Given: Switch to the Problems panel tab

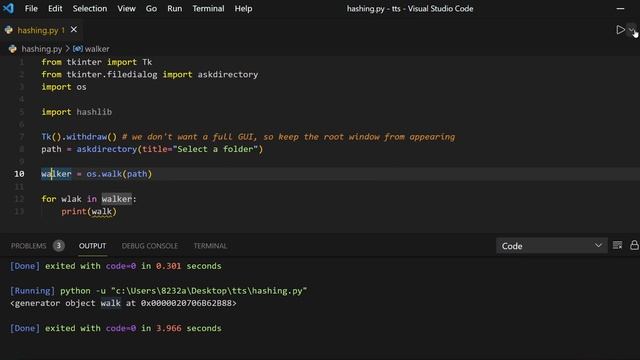Looking at the screenshot, I should [x=29, y=246].
